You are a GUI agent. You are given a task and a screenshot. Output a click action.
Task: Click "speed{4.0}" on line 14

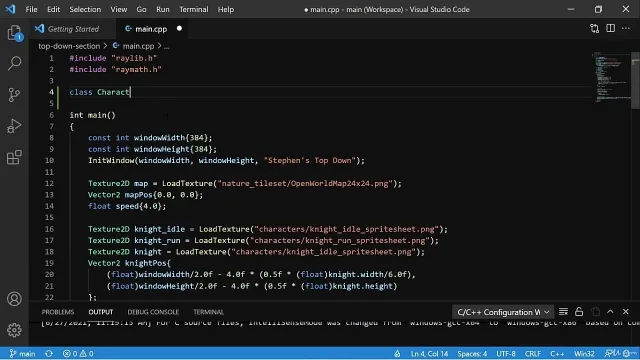coord(139,206)
